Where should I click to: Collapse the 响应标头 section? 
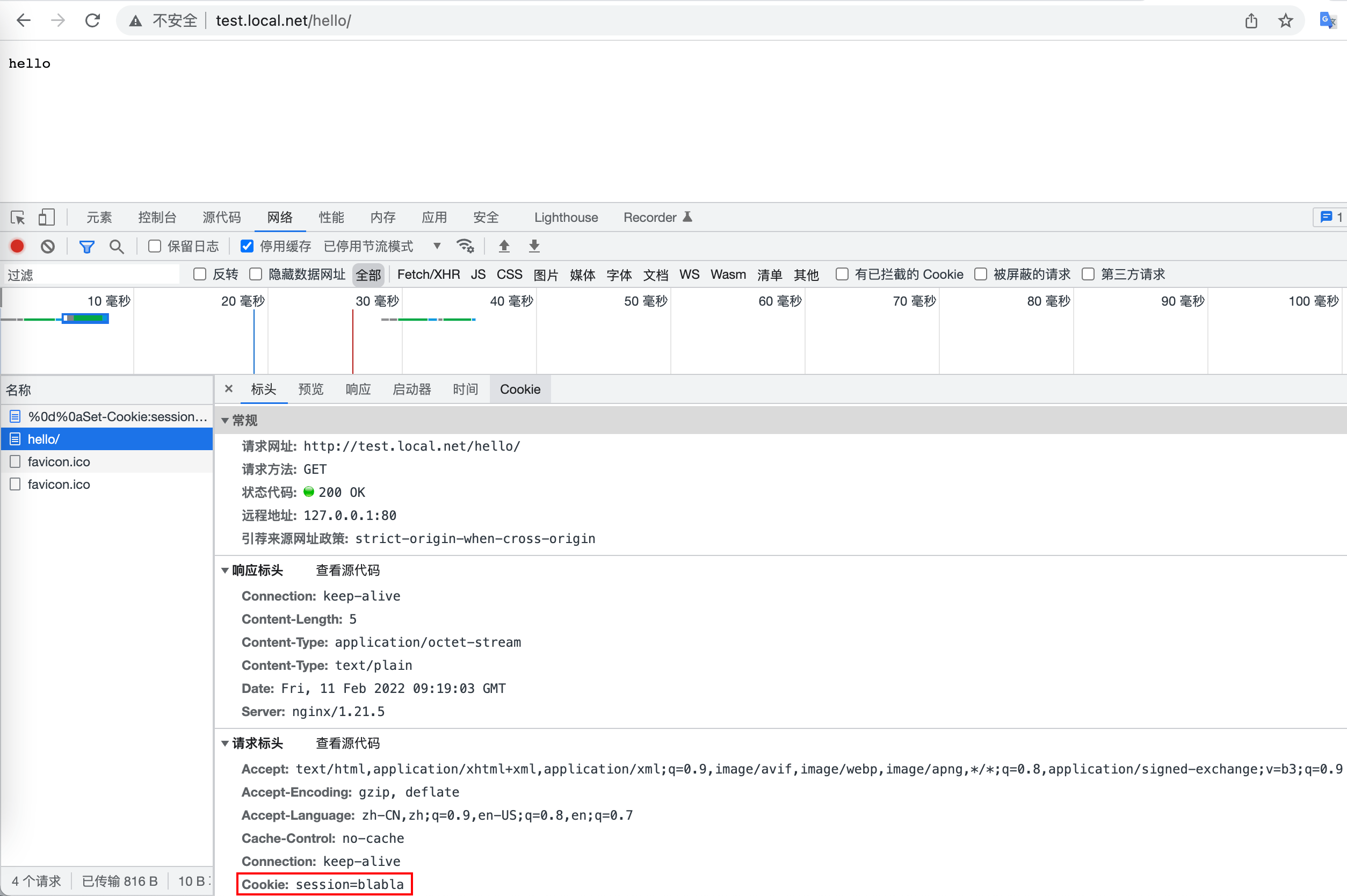click(x=225, y=570)
